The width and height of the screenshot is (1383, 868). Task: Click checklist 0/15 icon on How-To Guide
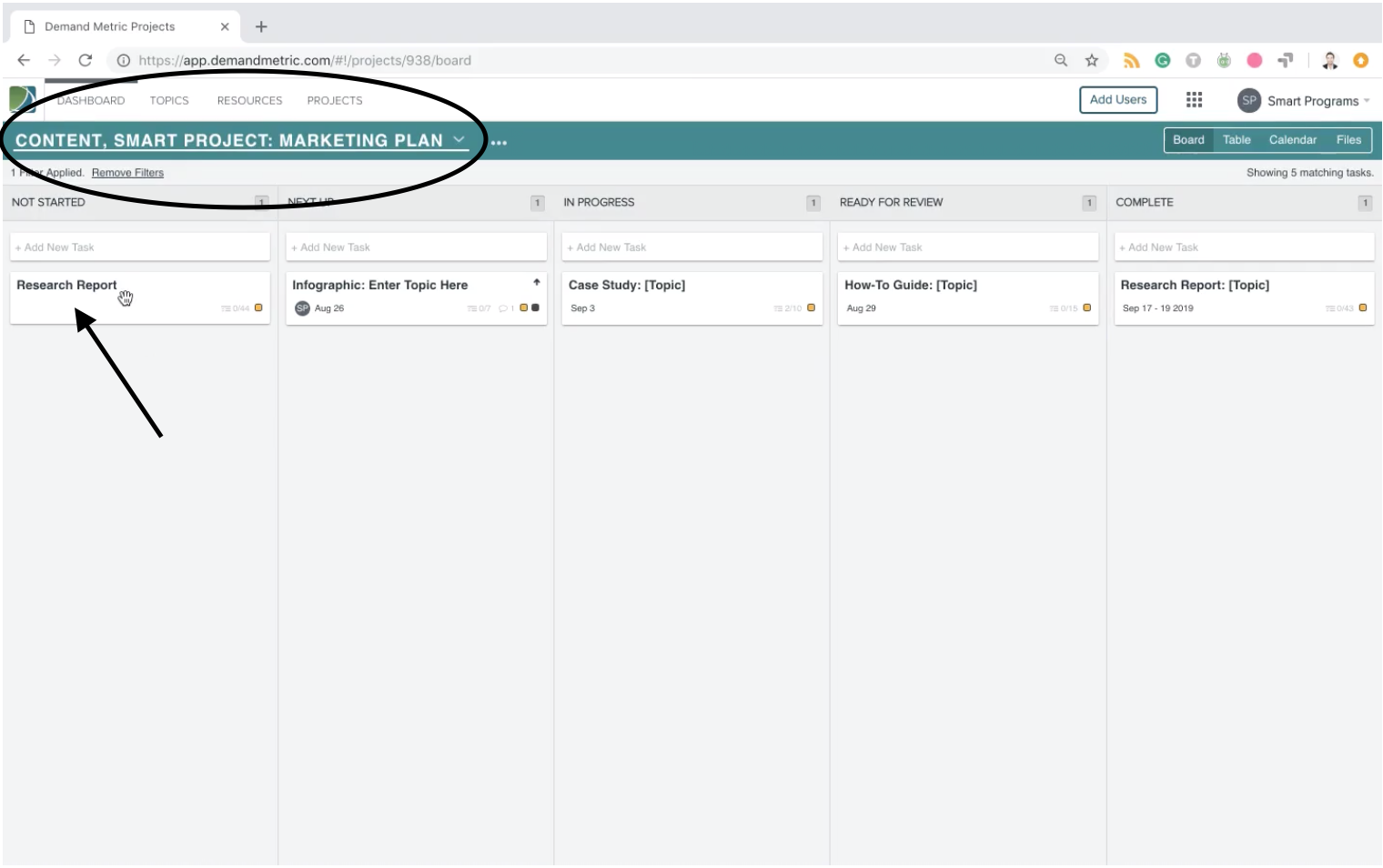click(1064, 308)
